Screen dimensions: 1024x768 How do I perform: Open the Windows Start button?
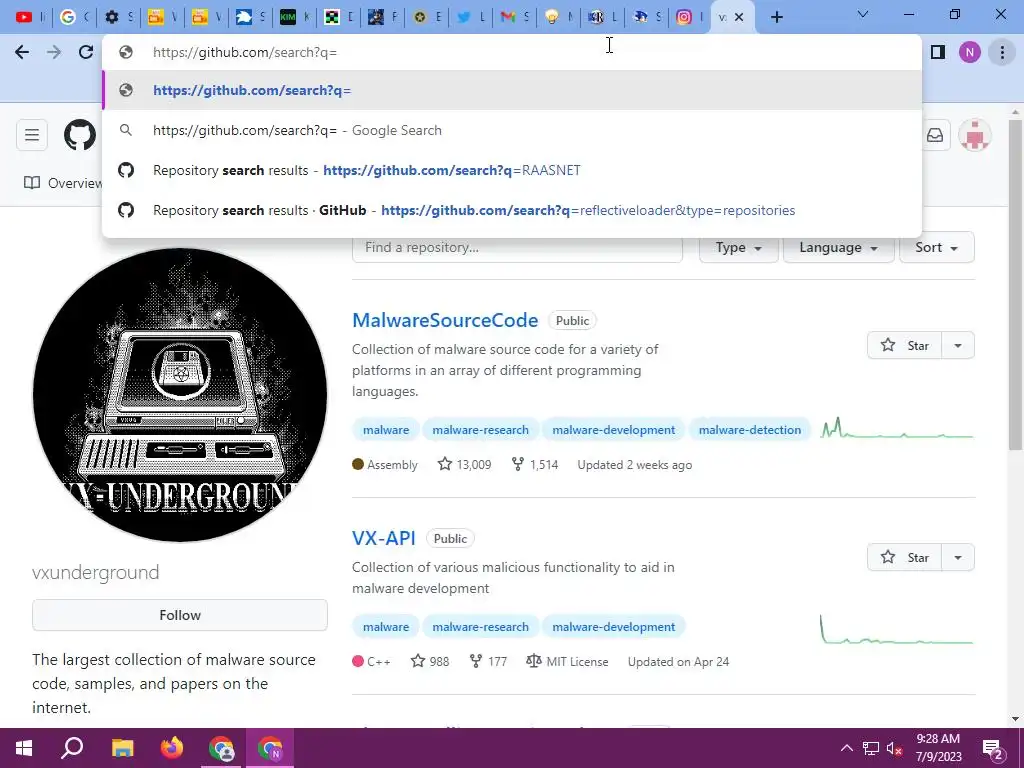point(24,748)
